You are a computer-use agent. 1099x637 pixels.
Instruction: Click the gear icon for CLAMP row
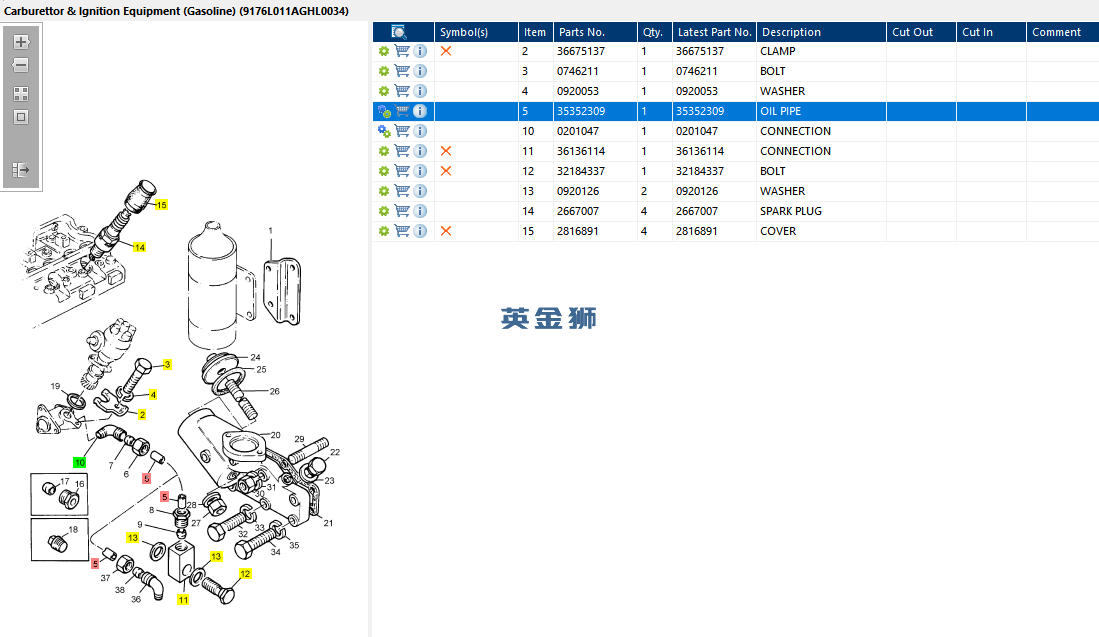point(383,51)
